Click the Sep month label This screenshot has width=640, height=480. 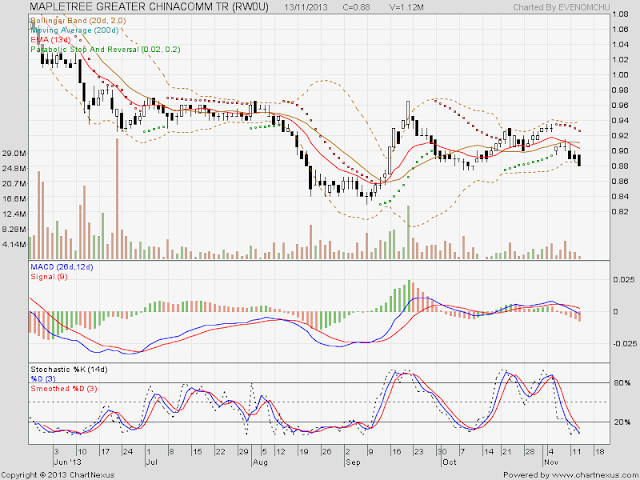coord(353,462)
